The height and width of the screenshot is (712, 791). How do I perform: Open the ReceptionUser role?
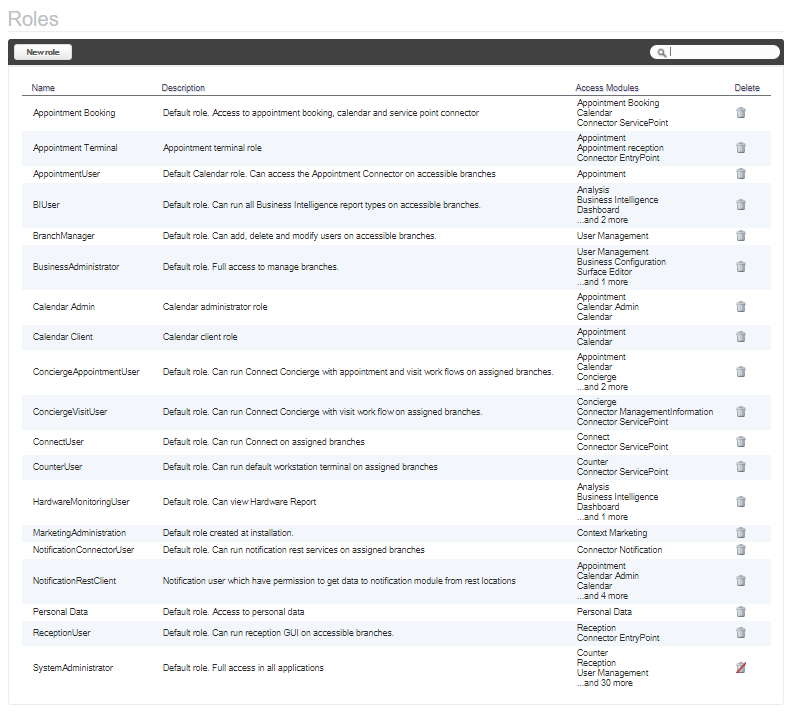click(62, 633)
